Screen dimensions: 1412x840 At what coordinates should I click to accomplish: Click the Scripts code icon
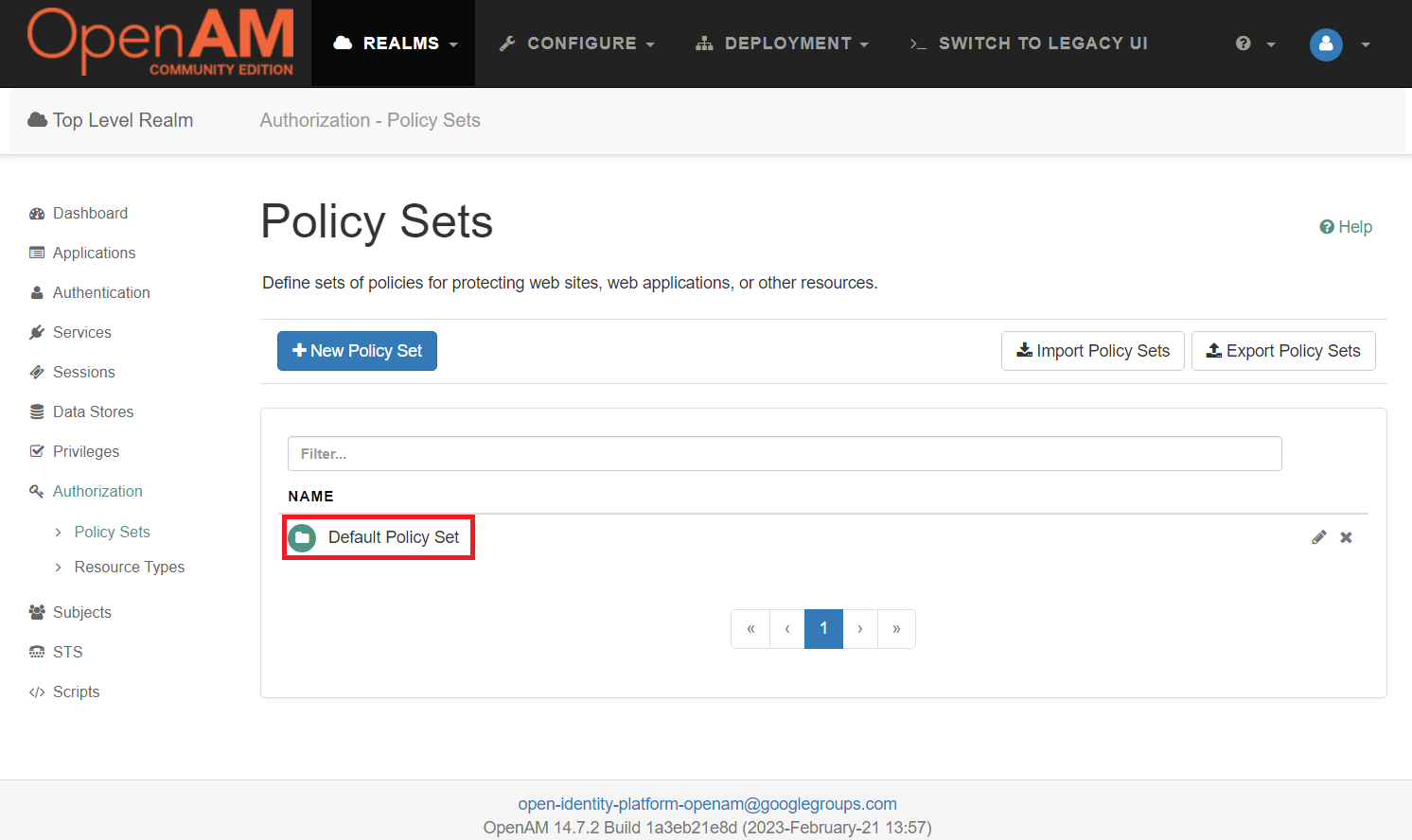tap(37, 691)
